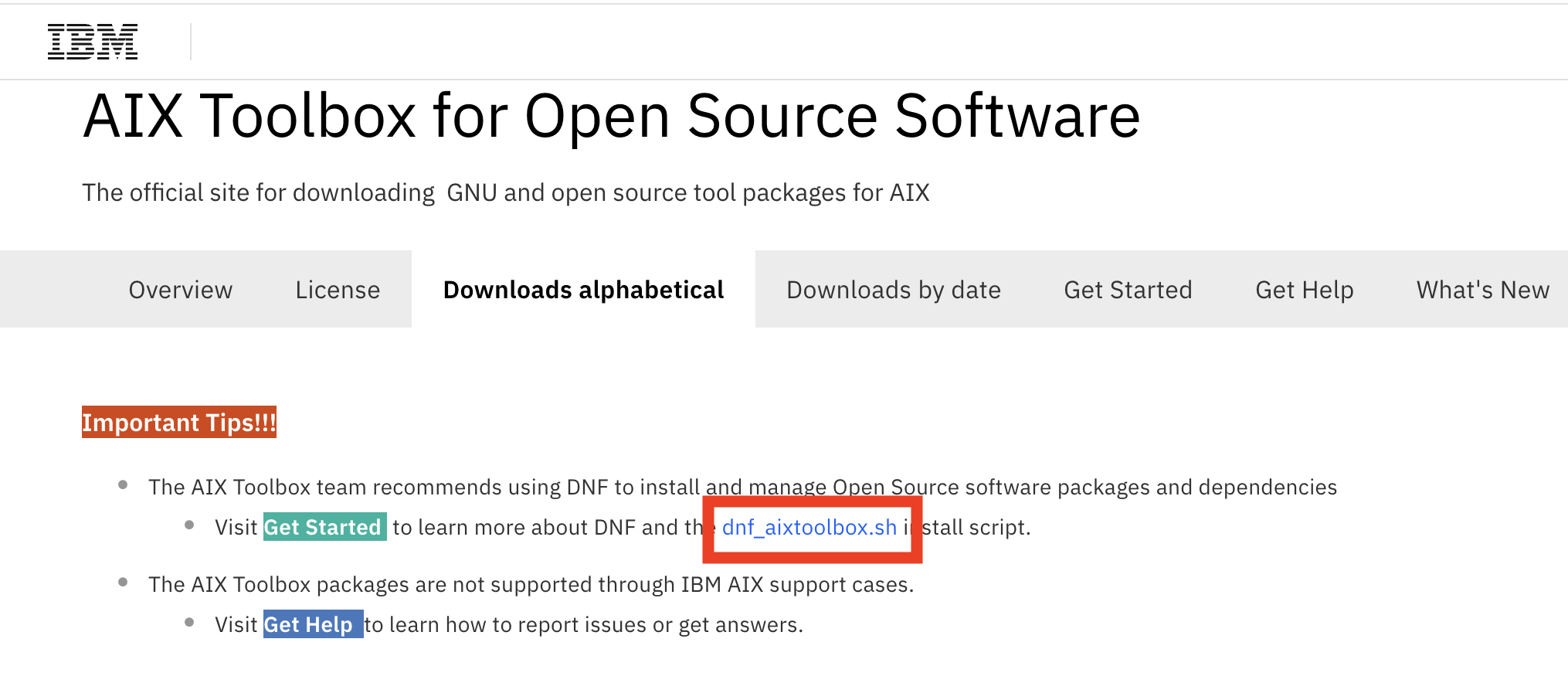Click the AIX Toolbox page title

pos(611,116)
